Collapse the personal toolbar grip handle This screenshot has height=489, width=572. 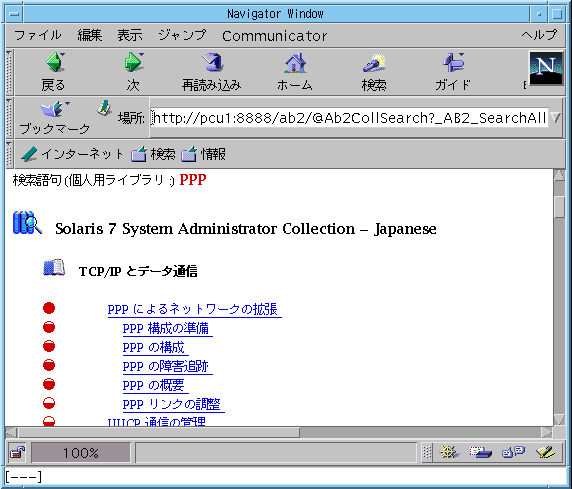[9, 154]
